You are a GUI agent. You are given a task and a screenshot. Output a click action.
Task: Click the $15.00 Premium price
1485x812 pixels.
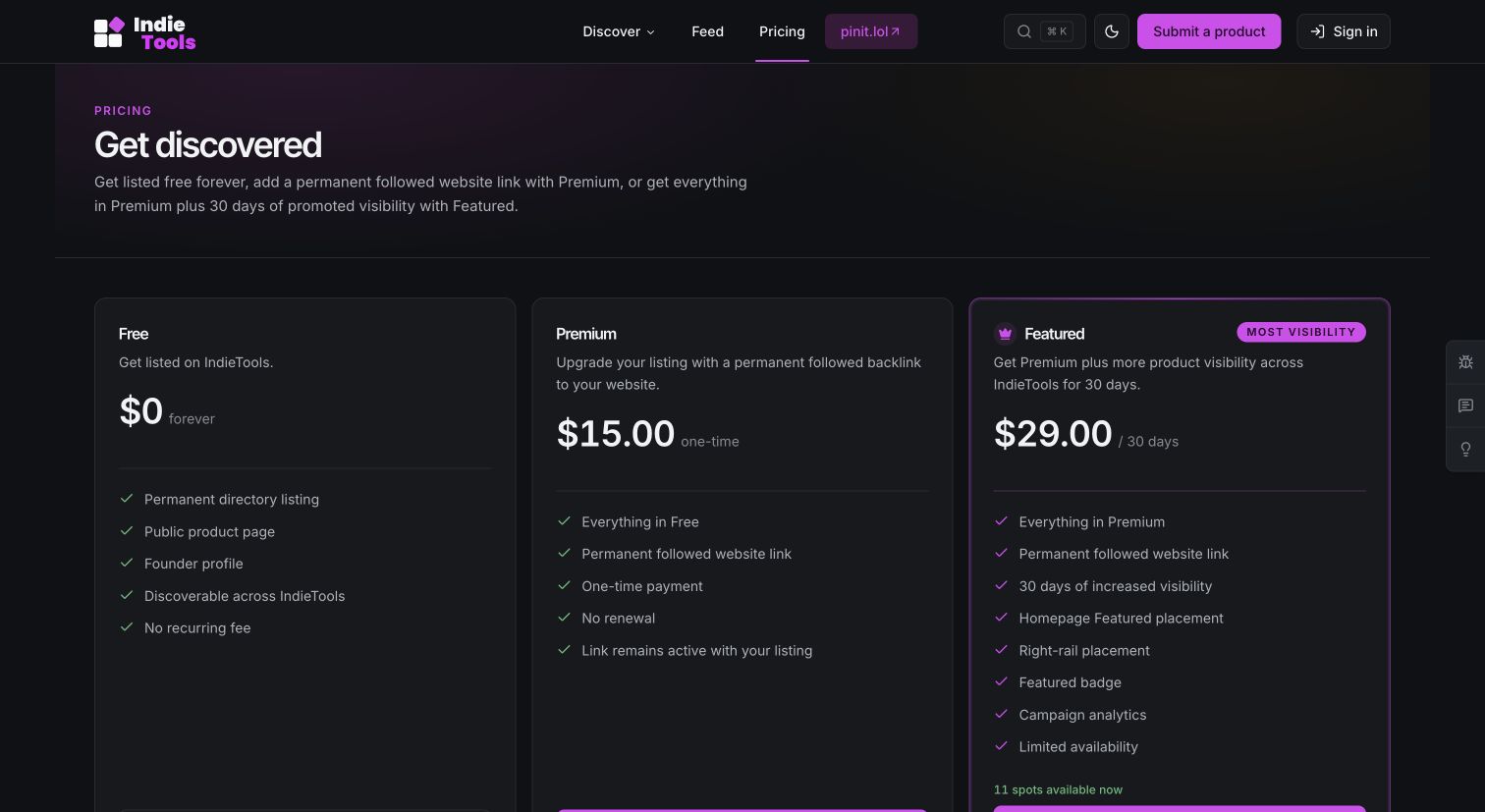tap(616, 434)
